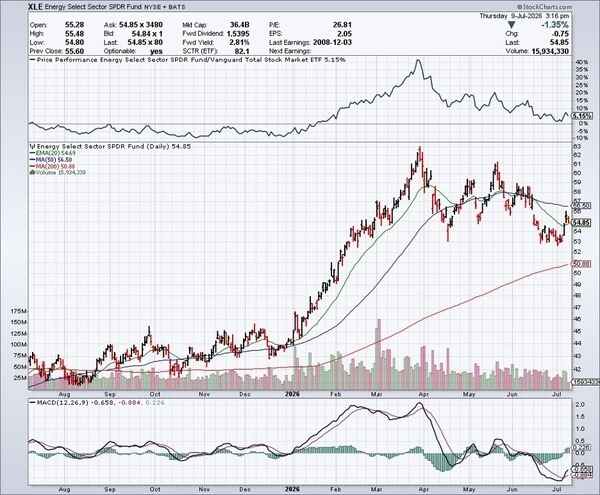
Task: Click the red MA(200) value tag on price axis
Action: coord(582,264)
